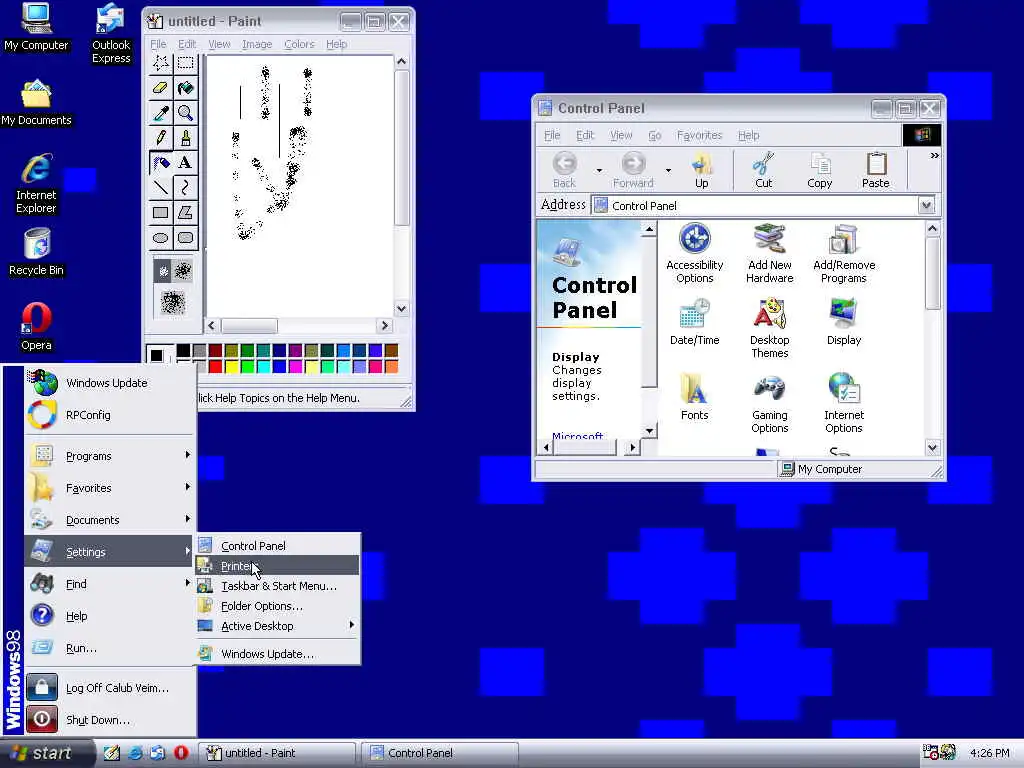Choose Folder Options from the Settings submenu
1024x768 pixels.
[278, 606]
